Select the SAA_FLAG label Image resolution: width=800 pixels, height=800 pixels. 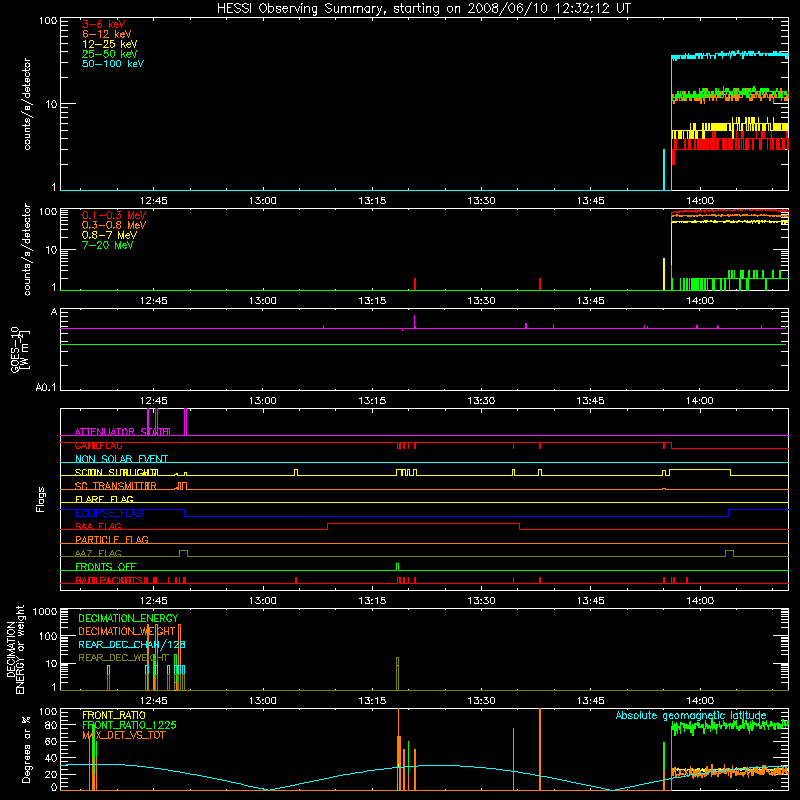98,526
